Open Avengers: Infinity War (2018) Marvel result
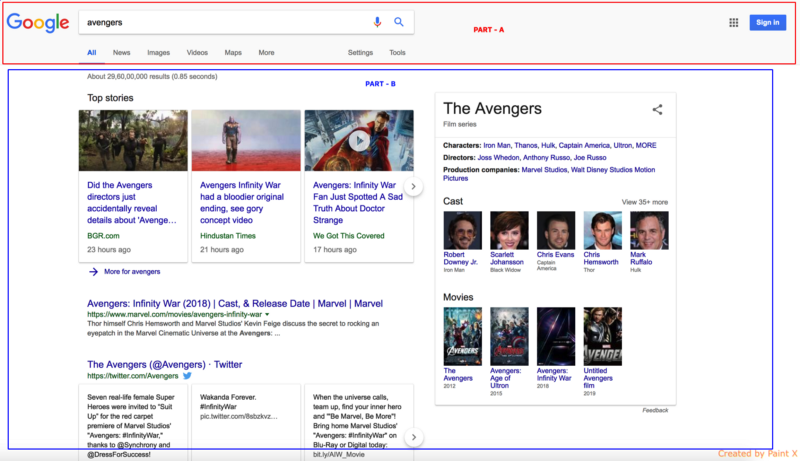The width and height of the screenshot is (800, 461). [x=235, y=303]
